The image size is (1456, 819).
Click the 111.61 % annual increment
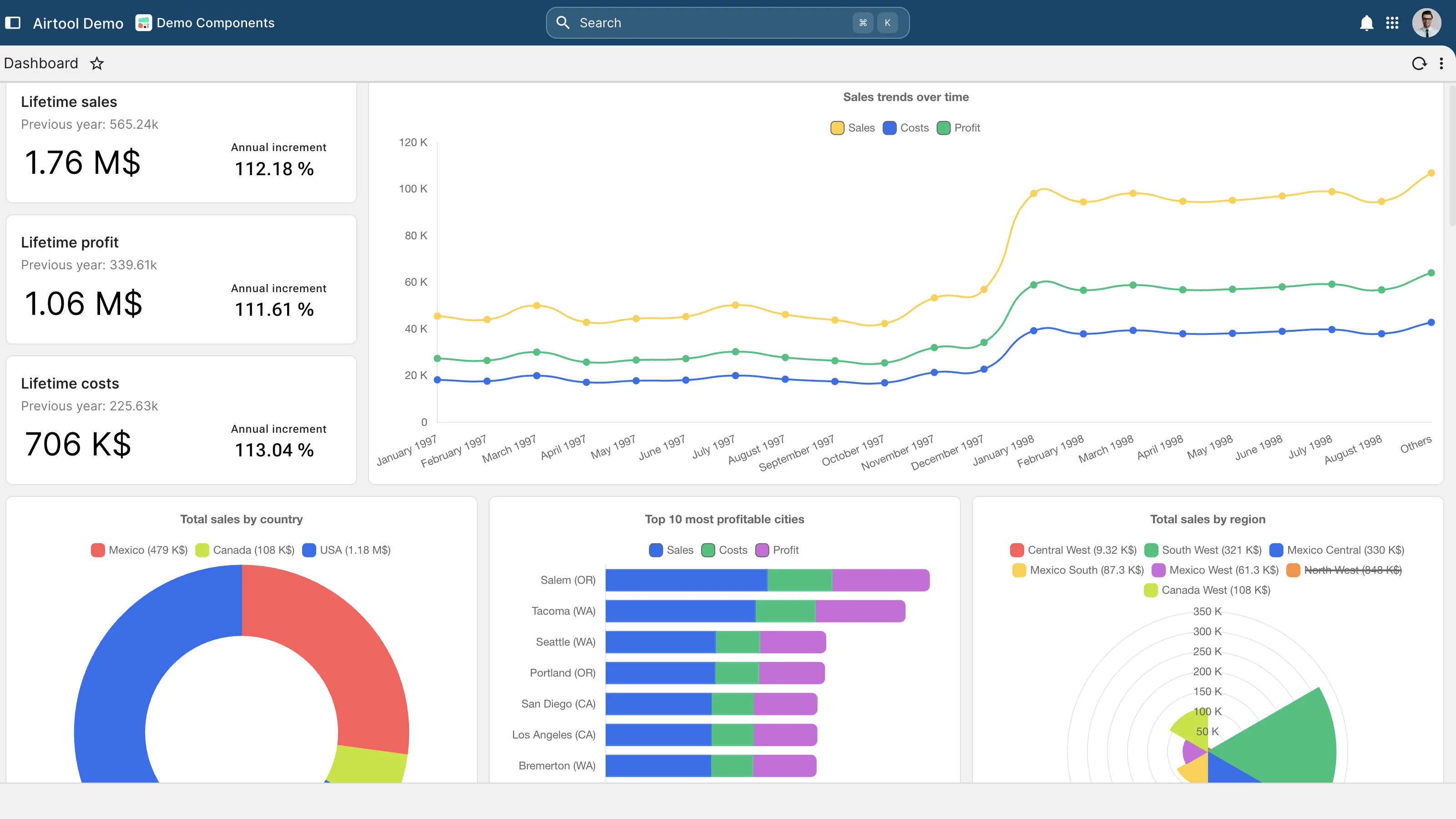coord(274,309)
